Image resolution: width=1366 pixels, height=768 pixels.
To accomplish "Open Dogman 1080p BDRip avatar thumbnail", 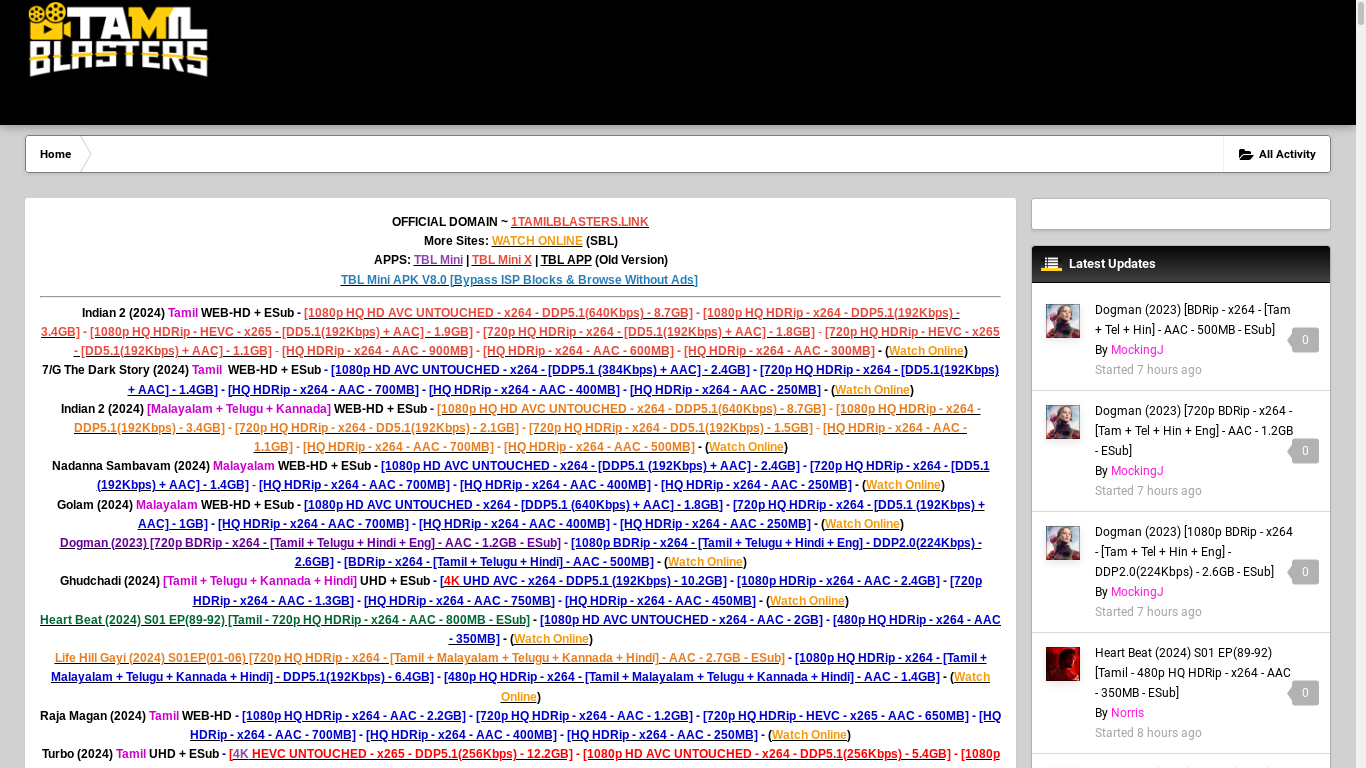I will (x=1063, y=543).
